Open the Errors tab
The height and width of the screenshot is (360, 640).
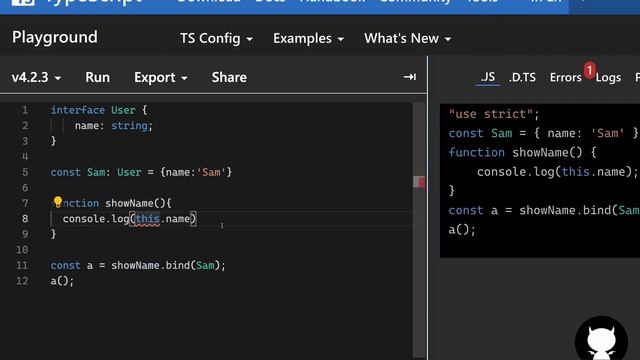click(565, 78)
